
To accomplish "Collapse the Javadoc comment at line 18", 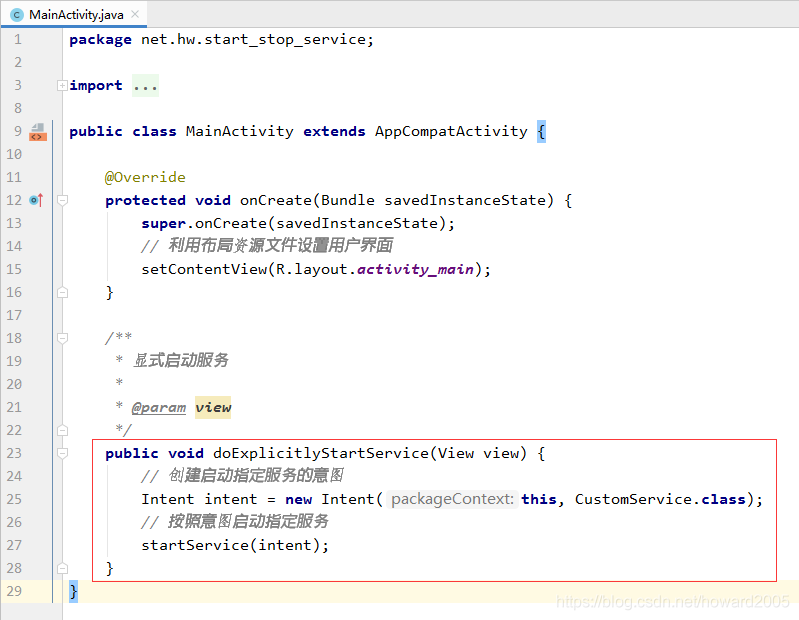I will pos(62,338).
